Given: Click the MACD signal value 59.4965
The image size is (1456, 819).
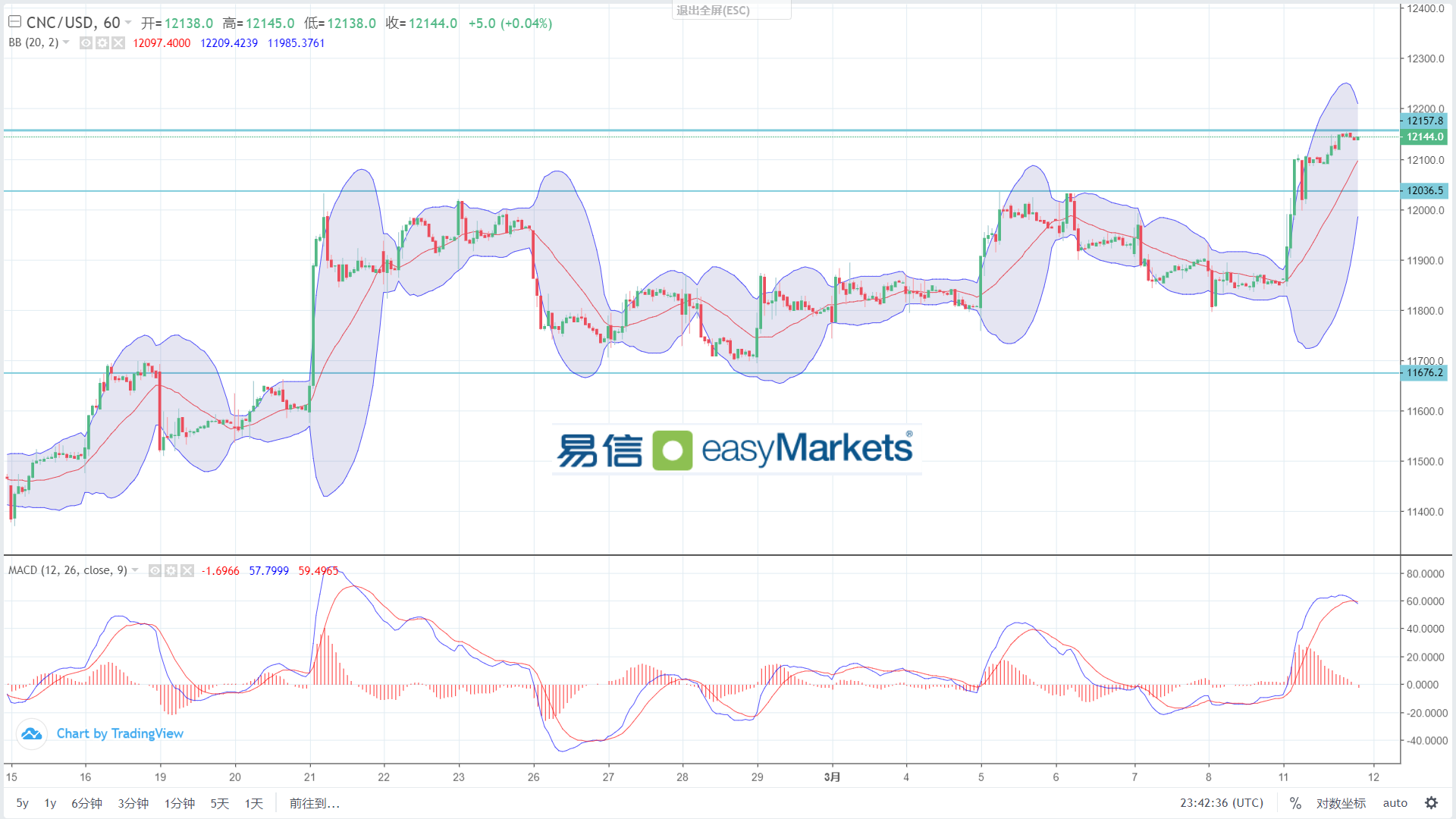Looking at the screenshot, I should [318, 570].
